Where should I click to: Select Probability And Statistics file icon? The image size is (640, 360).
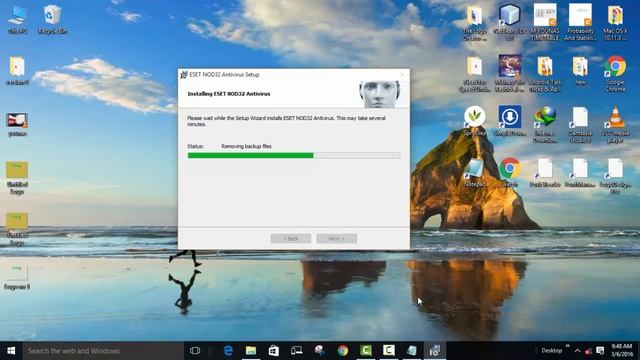(580, 22)
